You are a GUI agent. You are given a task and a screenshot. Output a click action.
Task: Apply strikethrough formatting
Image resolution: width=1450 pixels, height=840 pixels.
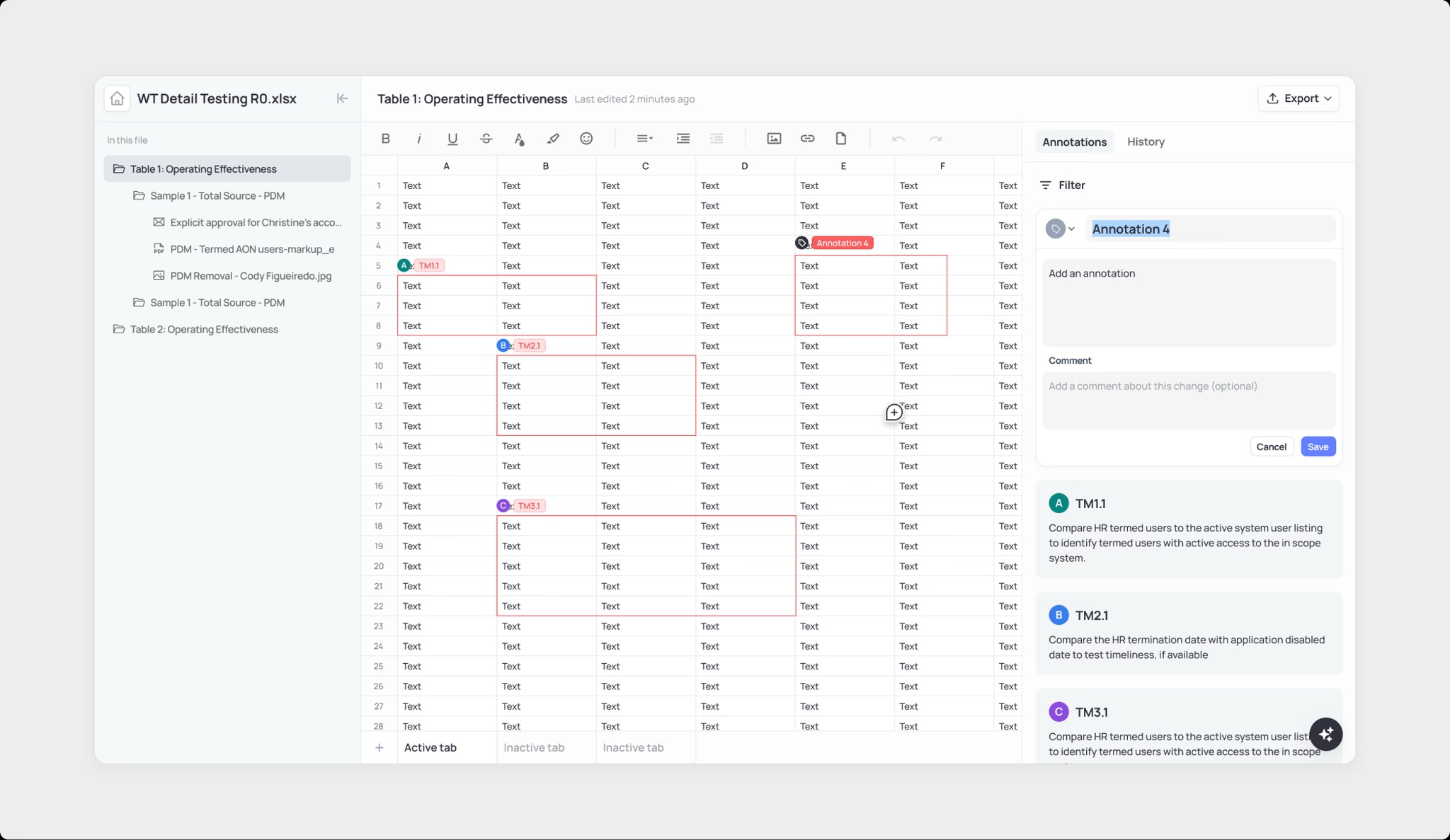tap(486, 139)
